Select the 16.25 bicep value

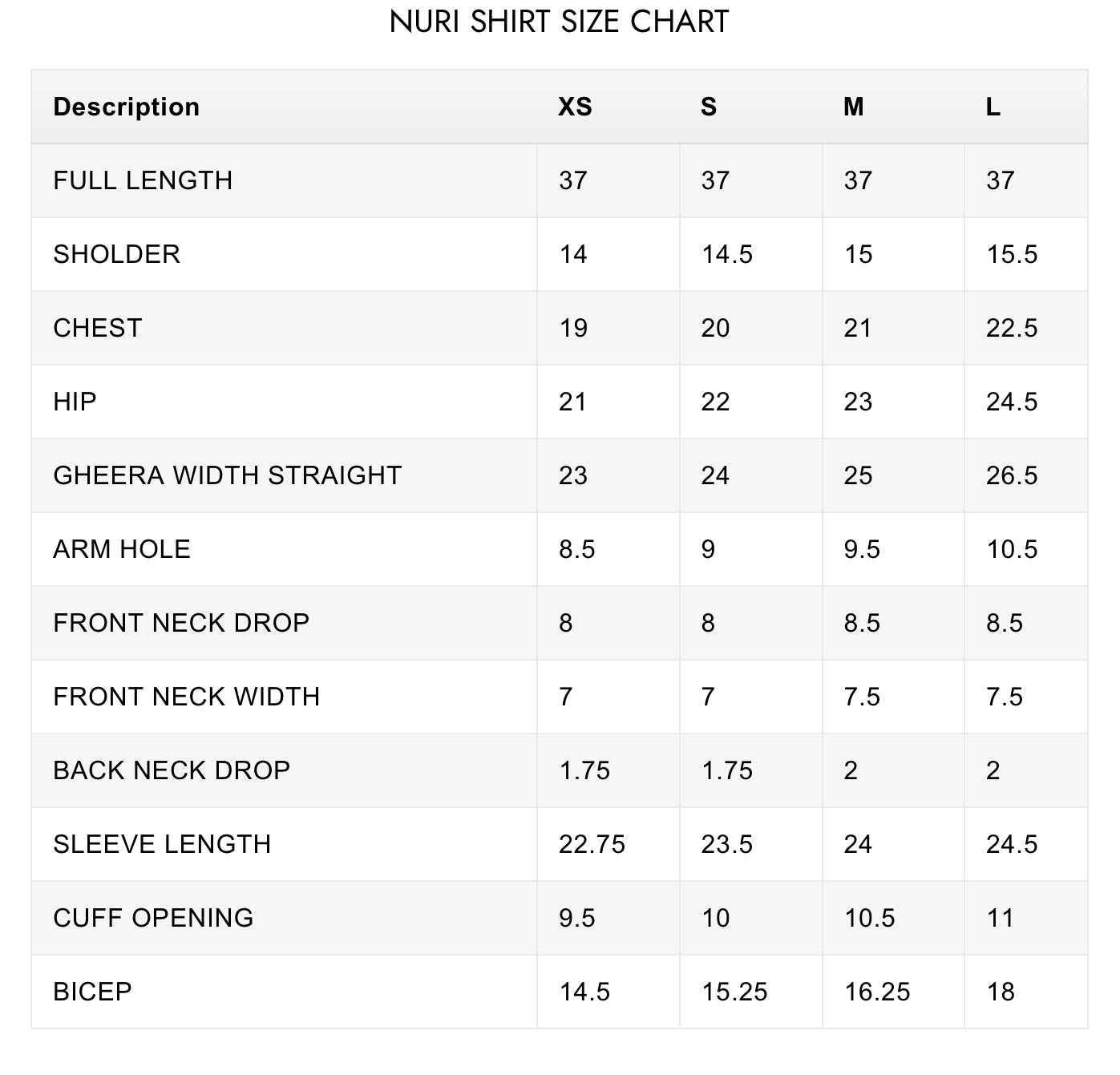[x=877, y=992]
